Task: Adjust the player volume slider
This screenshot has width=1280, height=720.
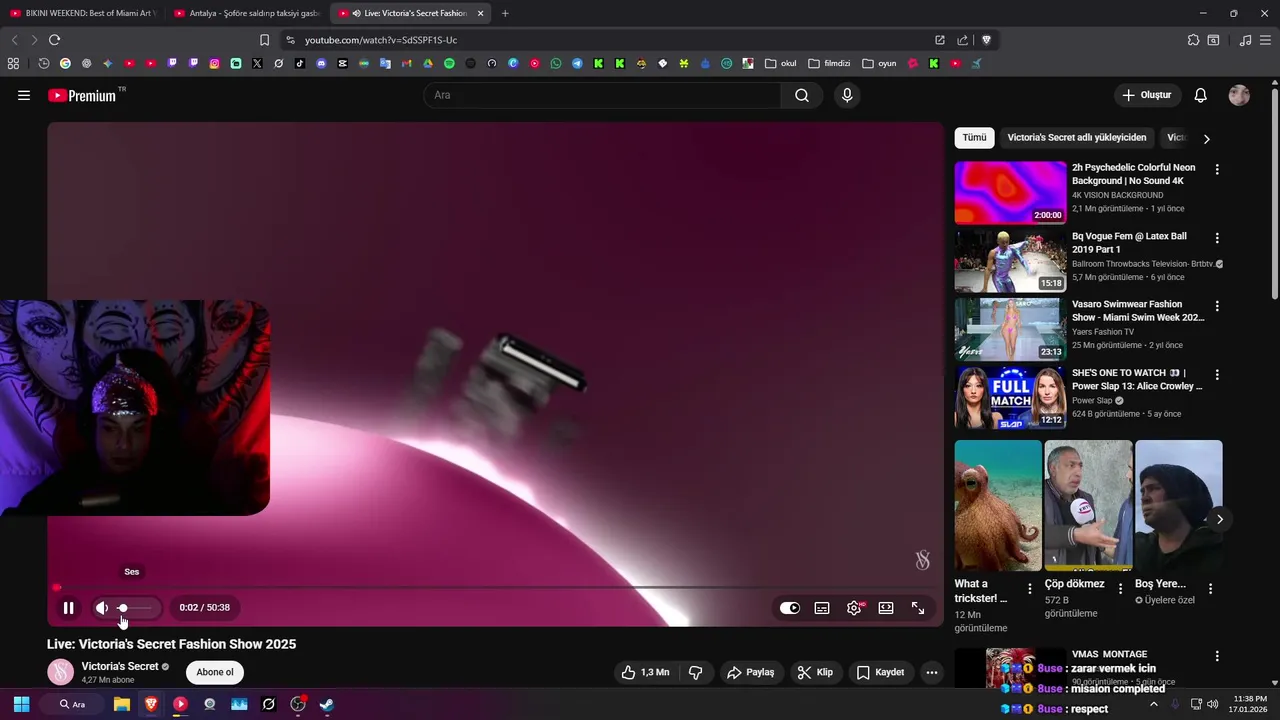Action: (x=136, y=608)
